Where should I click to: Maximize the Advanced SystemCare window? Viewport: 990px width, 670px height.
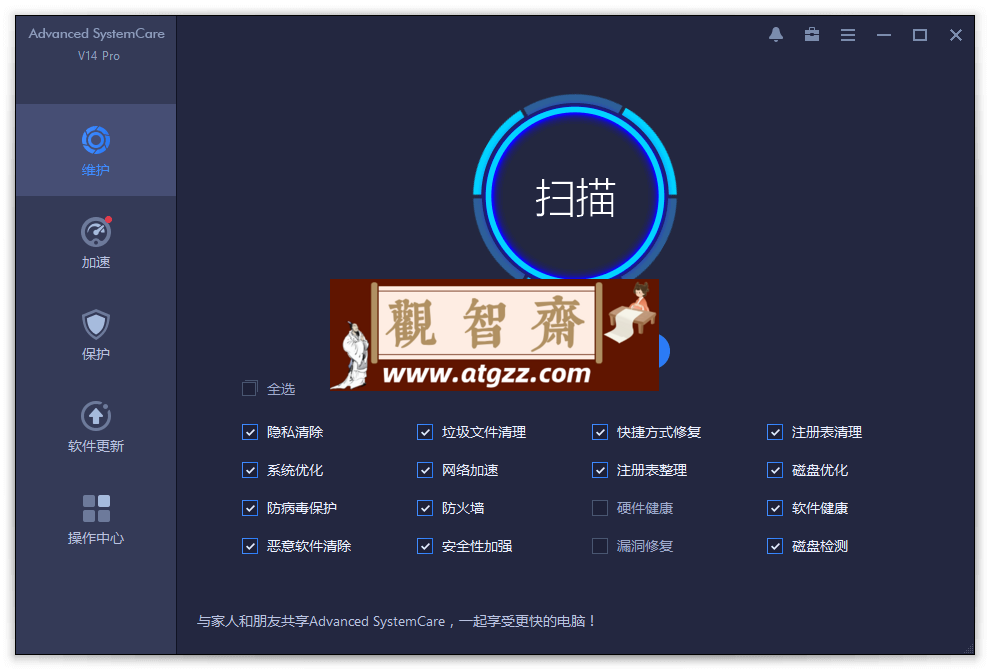click(x=920, y=35)
